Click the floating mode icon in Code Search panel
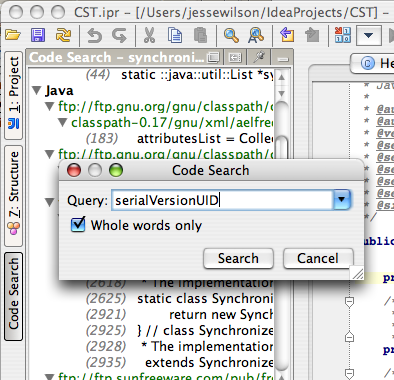Viewport: 394px width, 380px height. [x=213, y=58]
